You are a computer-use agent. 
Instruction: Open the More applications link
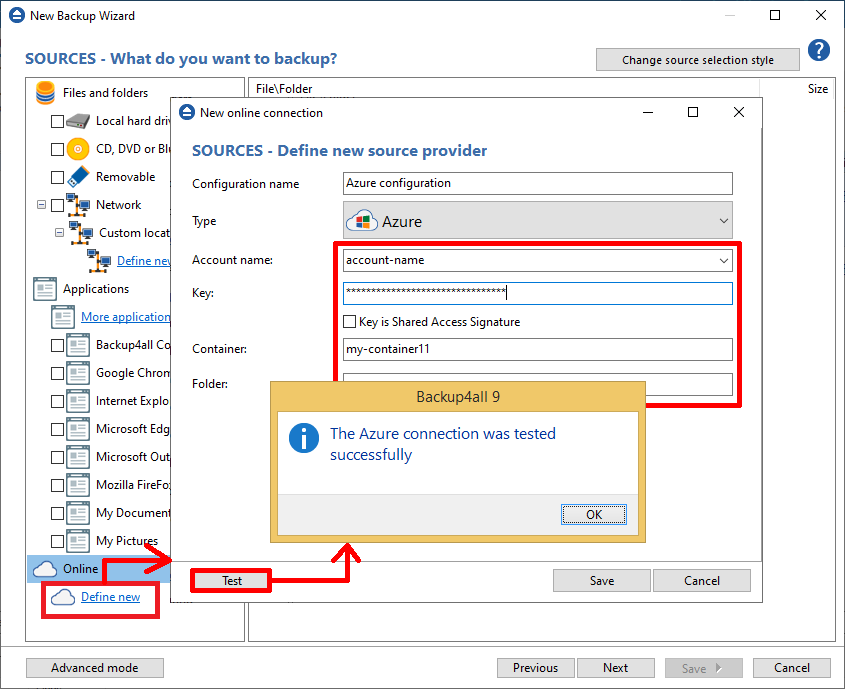coord(126,317)
